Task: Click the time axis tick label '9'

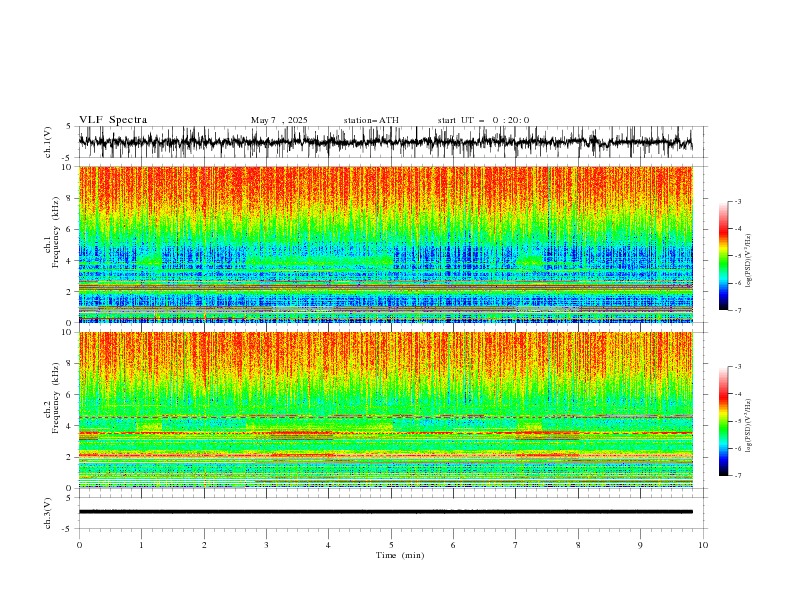Action: coord(640,545)
